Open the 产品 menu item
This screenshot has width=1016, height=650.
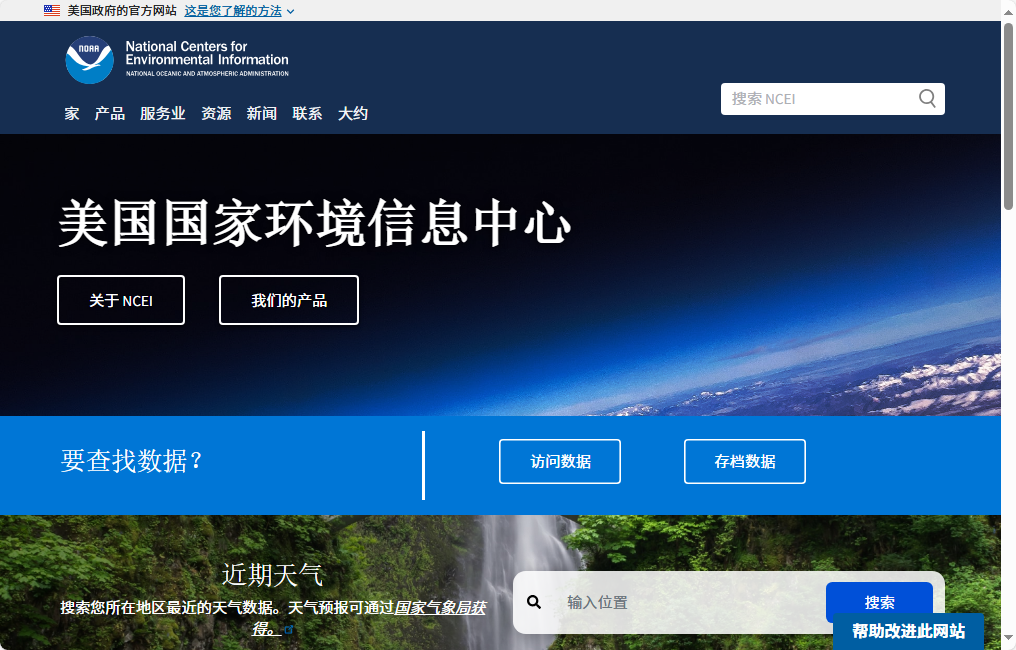click(x=110, y=113)
